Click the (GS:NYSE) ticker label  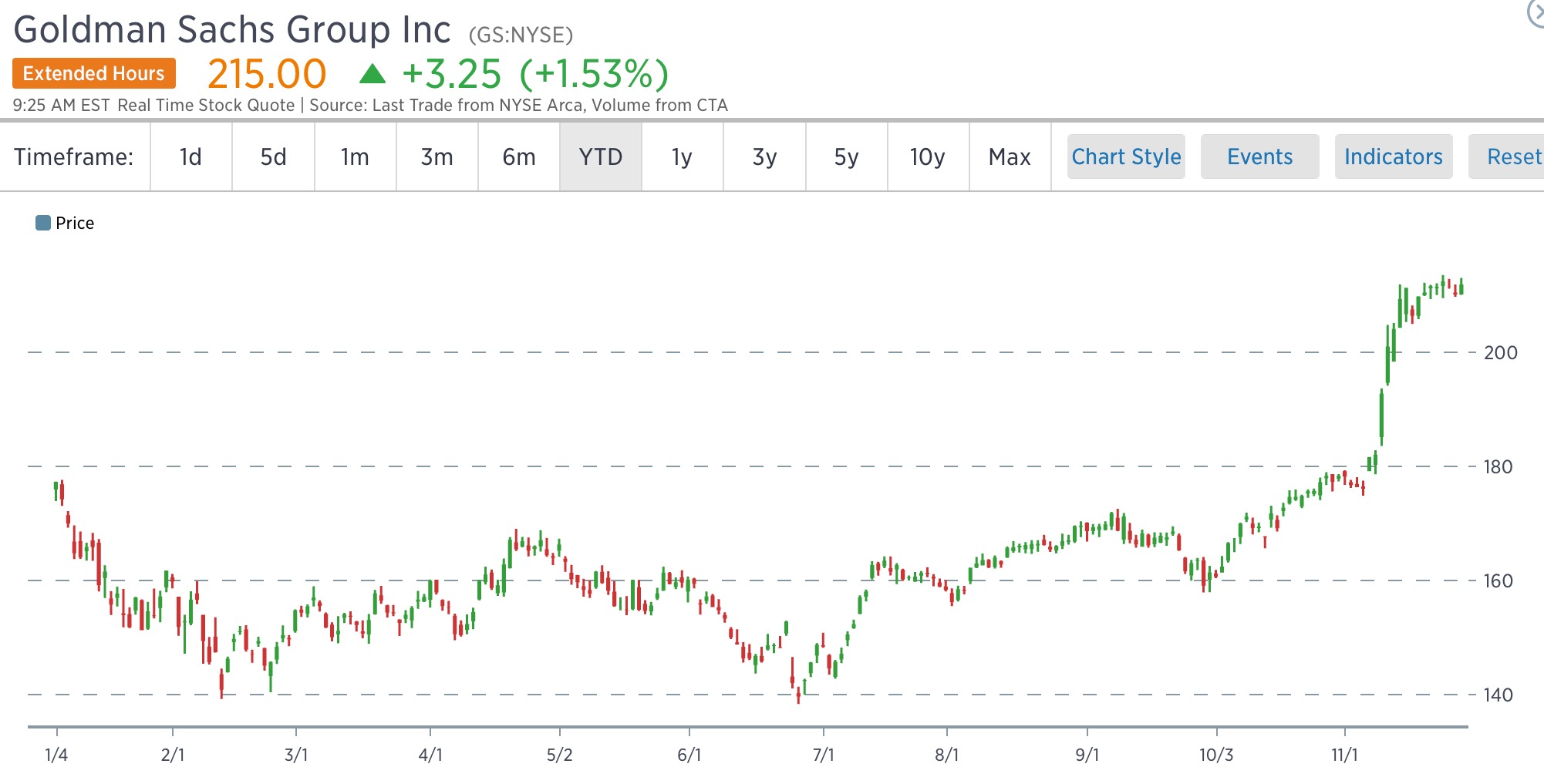point(521,35)
